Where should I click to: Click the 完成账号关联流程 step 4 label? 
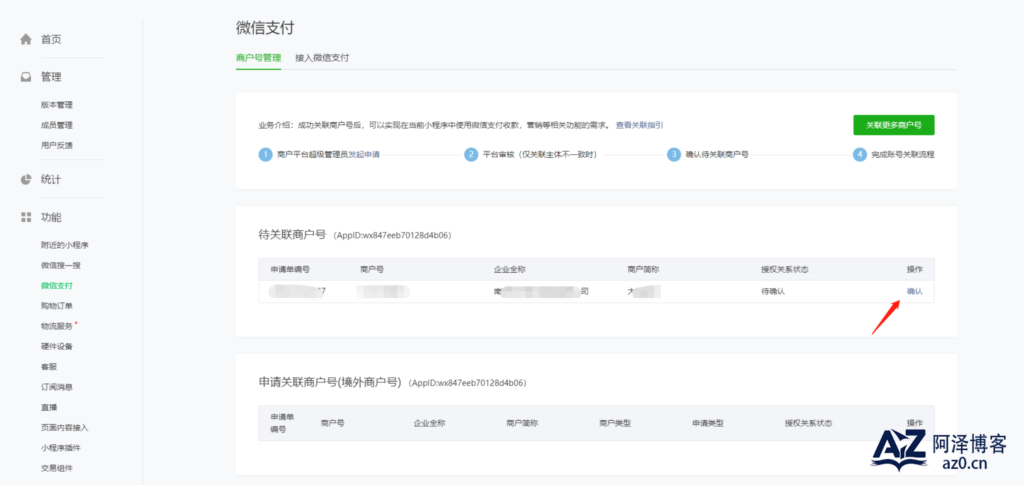point(903,155)
